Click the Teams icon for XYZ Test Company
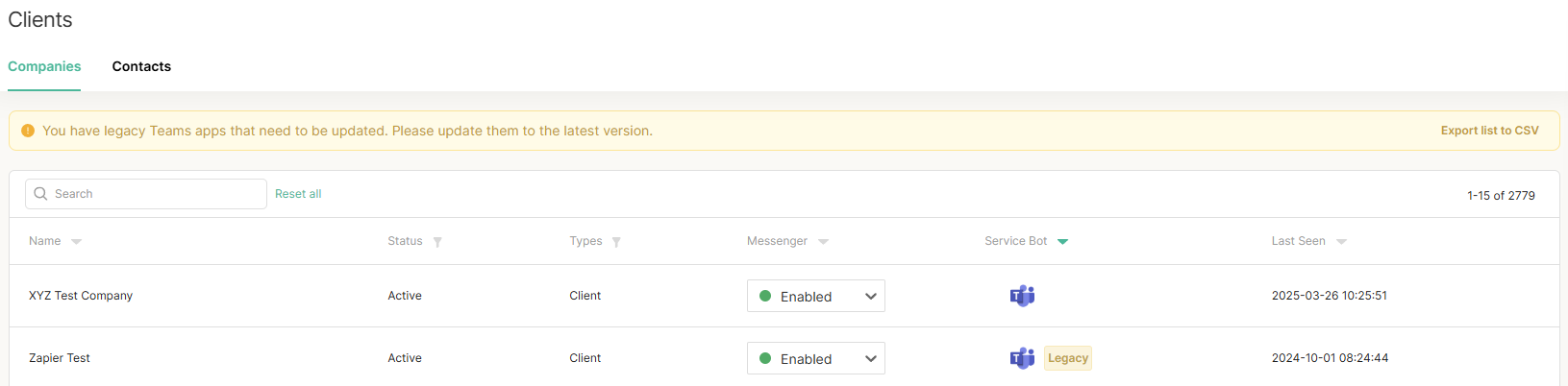 [1022, 296]
